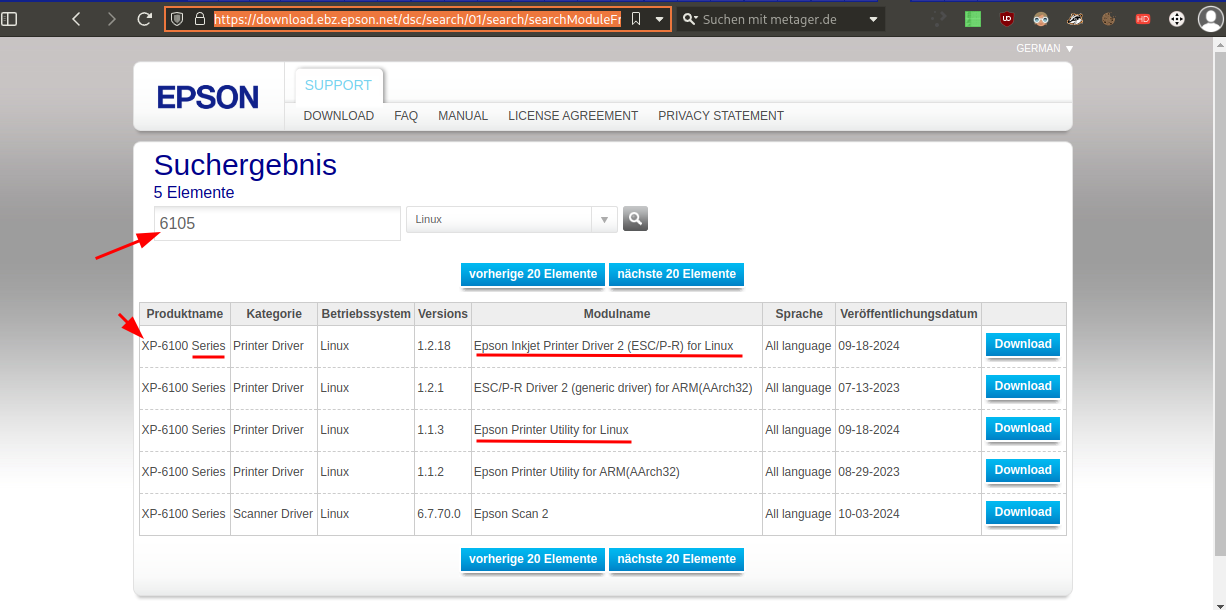Viewport: 1226px width, 610px height.
Task: Focus the search field containing 6105
Action: pos(277,224)
